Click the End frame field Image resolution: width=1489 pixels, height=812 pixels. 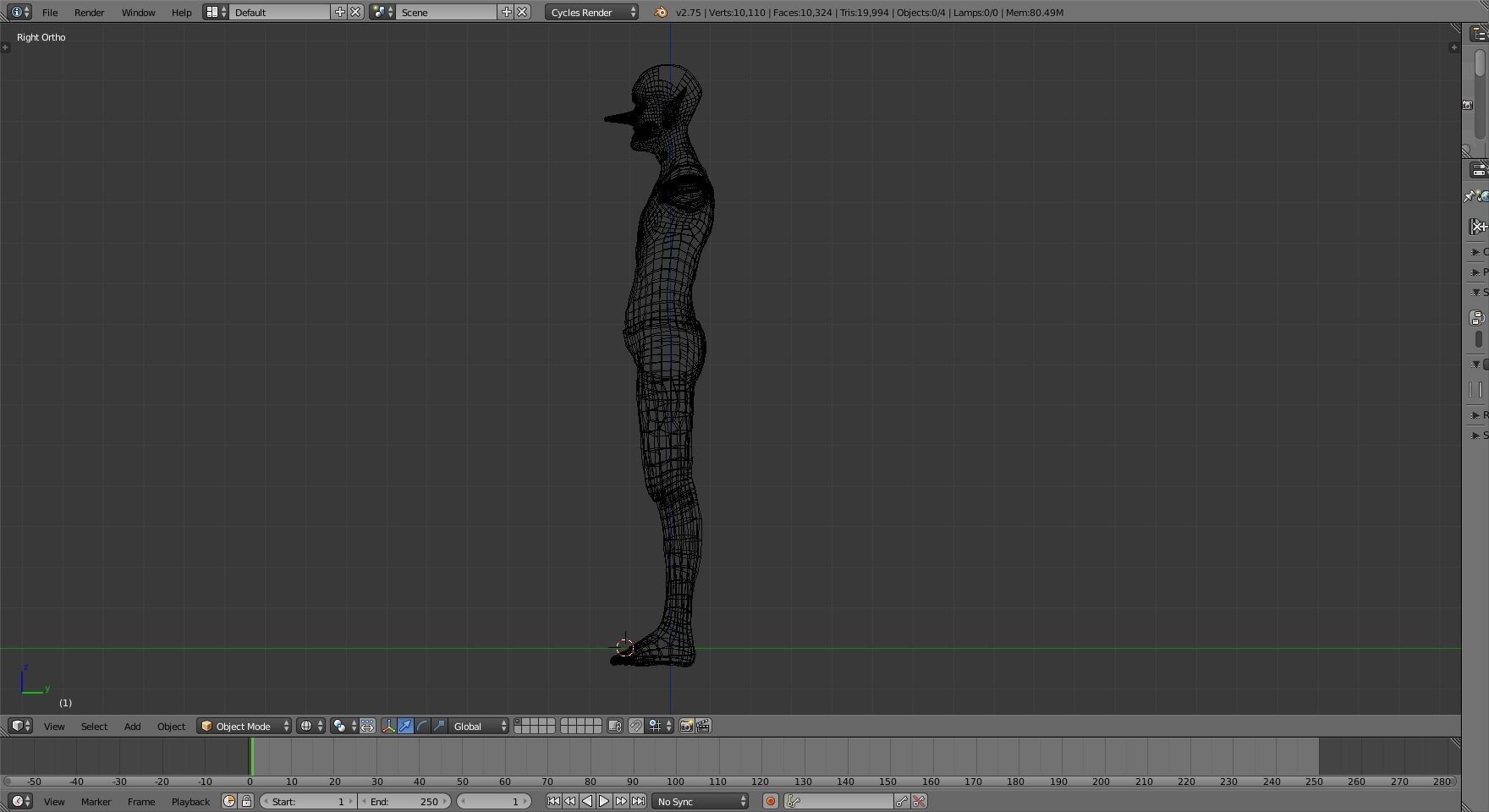405,801
